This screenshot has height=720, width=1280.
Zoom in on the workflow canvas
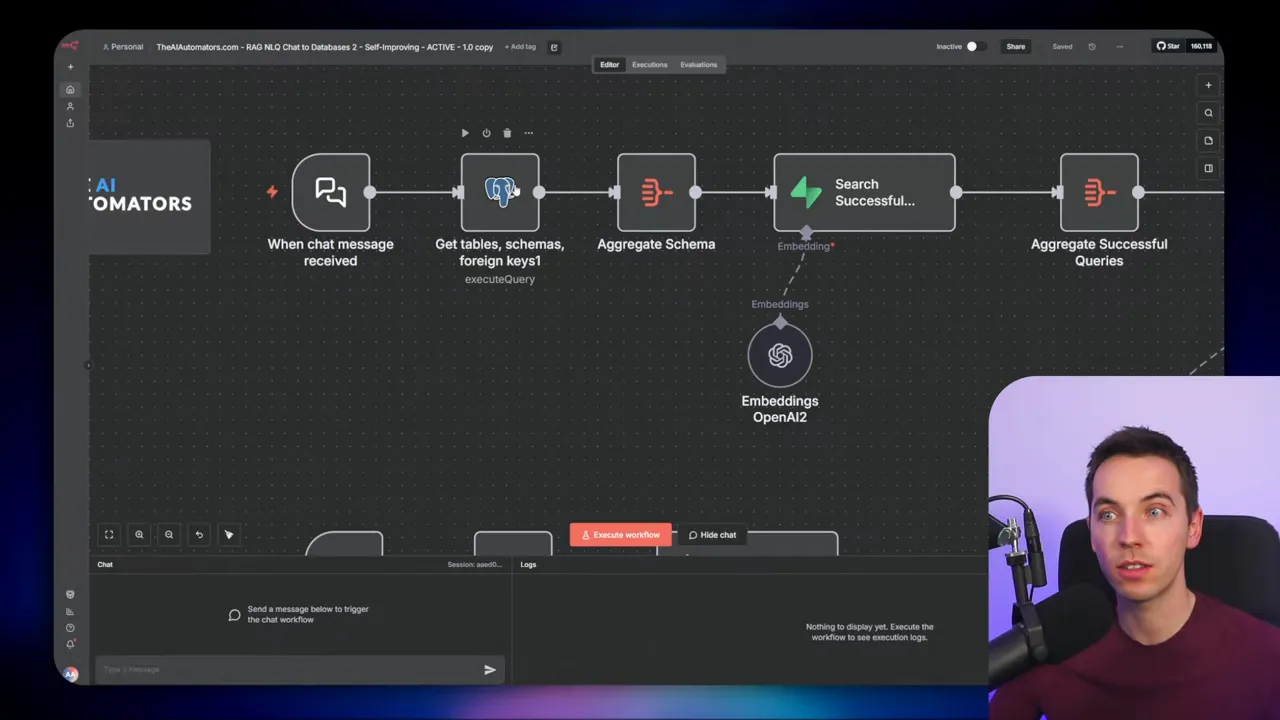139,534
